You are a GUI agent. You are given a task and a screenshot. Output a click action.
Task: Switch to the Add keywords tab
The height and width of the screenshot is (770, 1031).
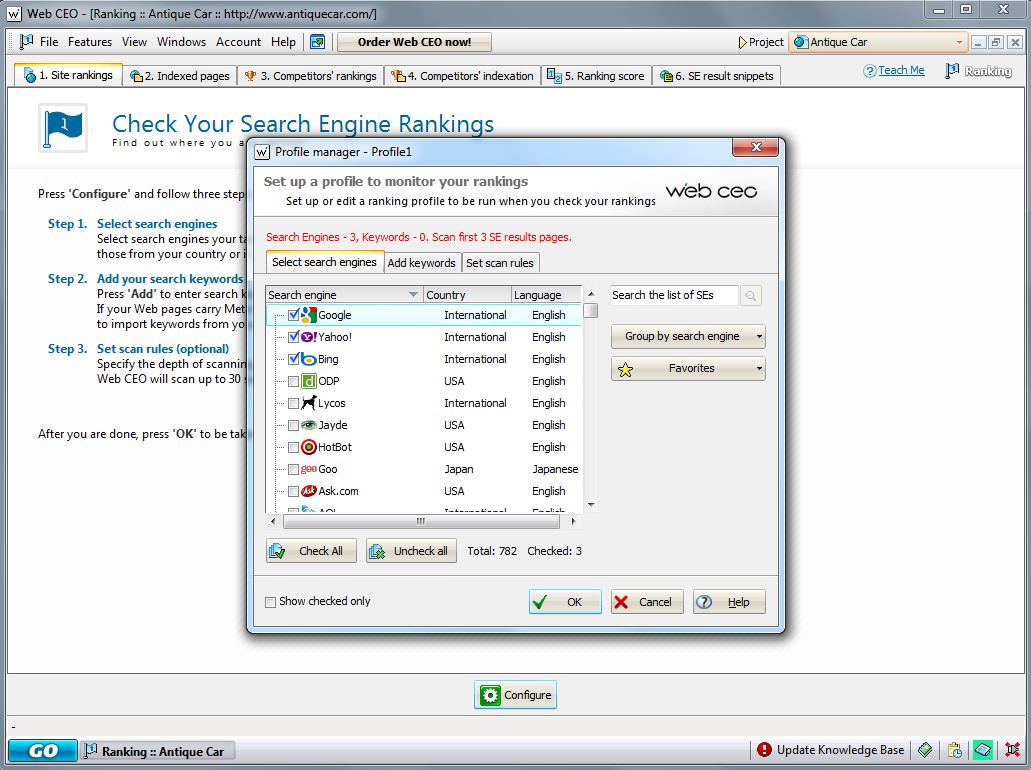click(421, 263)
